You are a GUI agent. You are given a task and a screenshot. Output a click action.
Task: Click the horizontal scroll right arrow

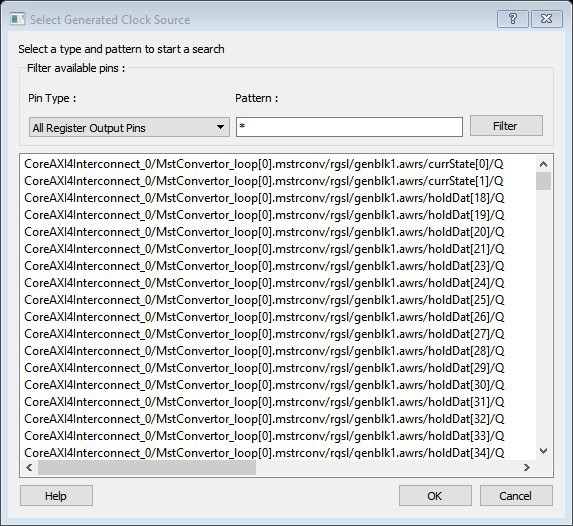tap(527, 468)
